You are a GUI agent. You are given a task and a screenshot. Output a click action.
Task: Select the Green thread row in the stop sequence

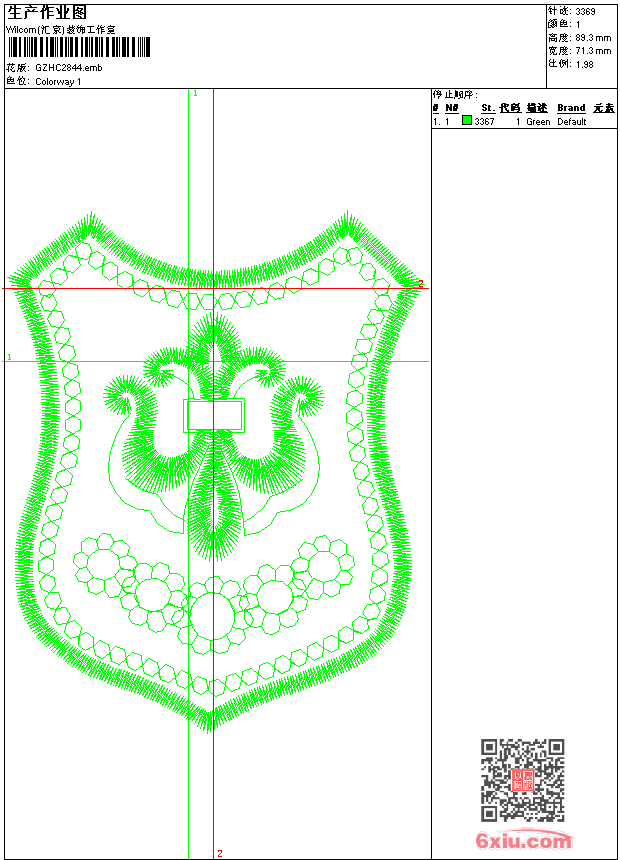537,122
